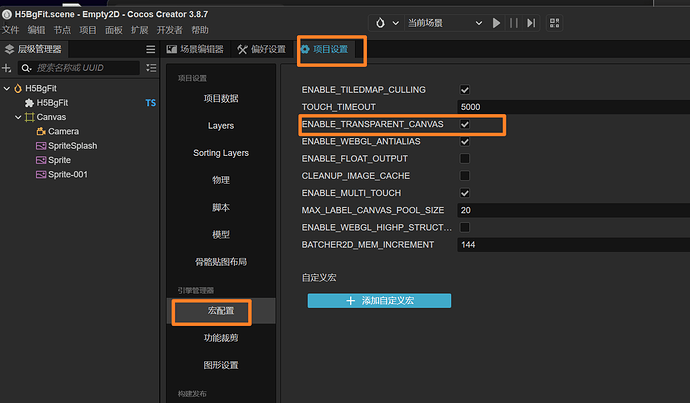Collapse the H5BgFit scene node
The image size is (690, 403).
pos(7,88)
